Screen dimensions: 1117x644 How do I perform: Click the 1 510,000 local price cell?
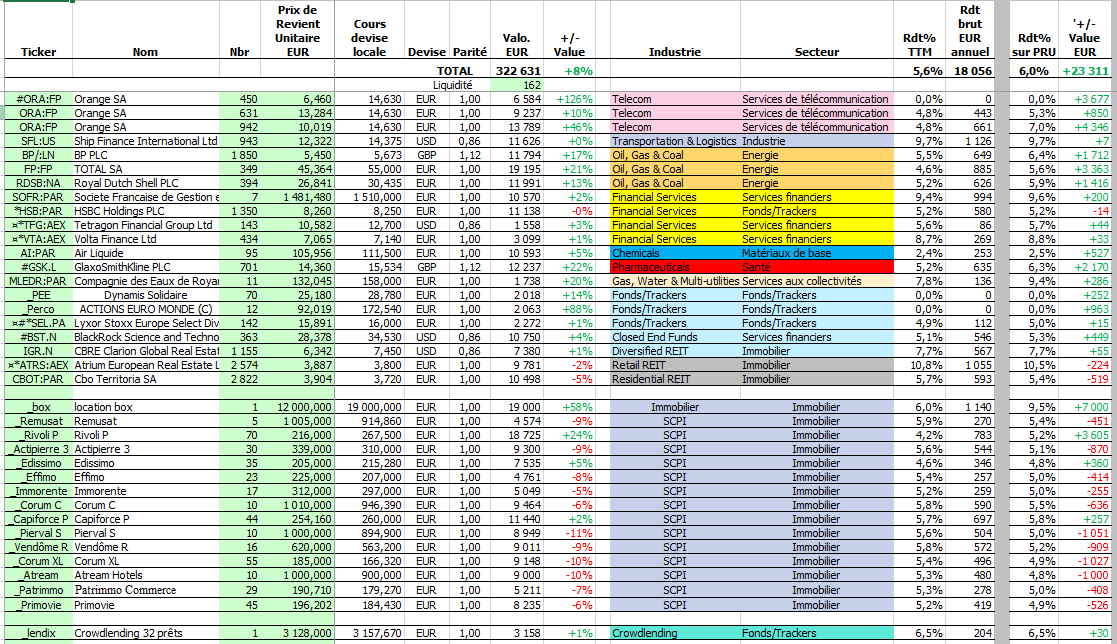[x=370, y=197]
